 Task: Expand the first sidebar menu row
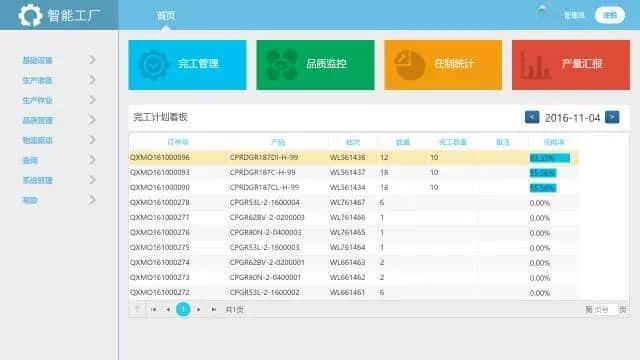click(59, 60)
